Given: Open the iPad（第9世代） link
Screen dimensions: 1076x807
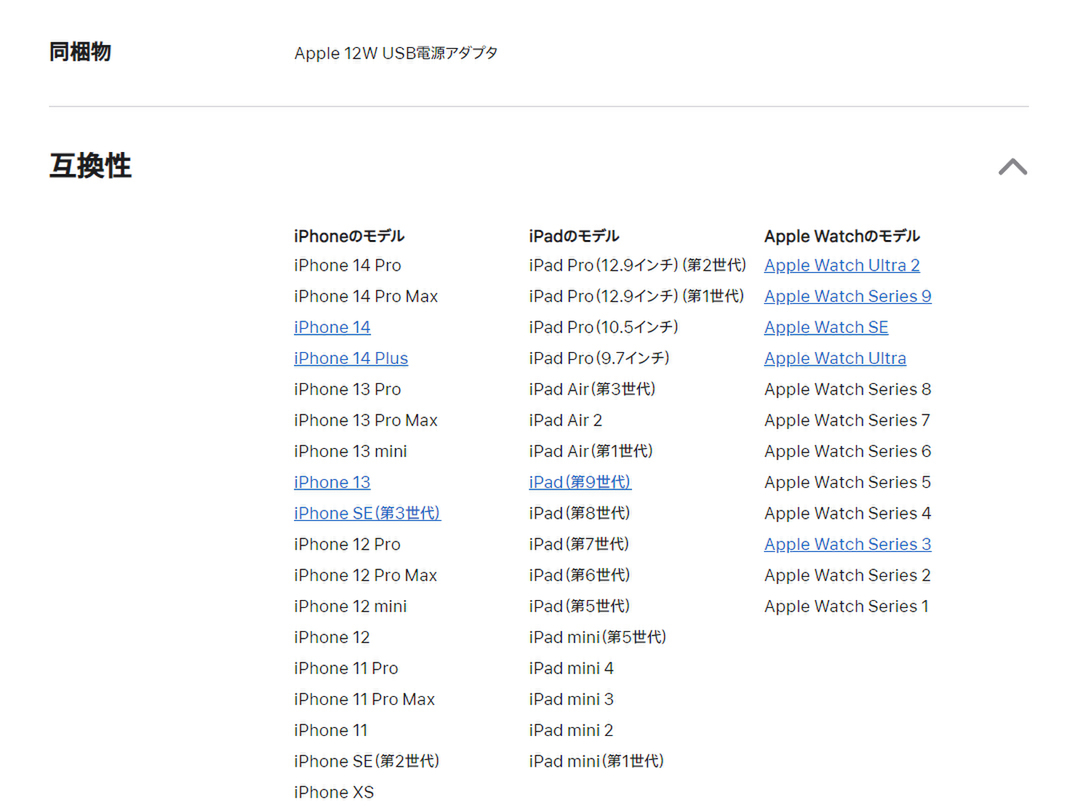Looking at the screenshot, I should coord(580,482).
